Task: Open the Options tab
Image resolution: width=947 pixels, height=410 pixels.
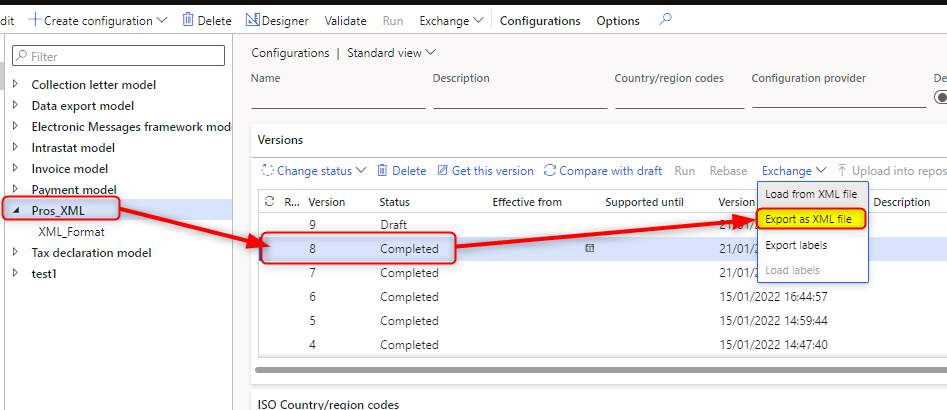Action: (618, 20)
